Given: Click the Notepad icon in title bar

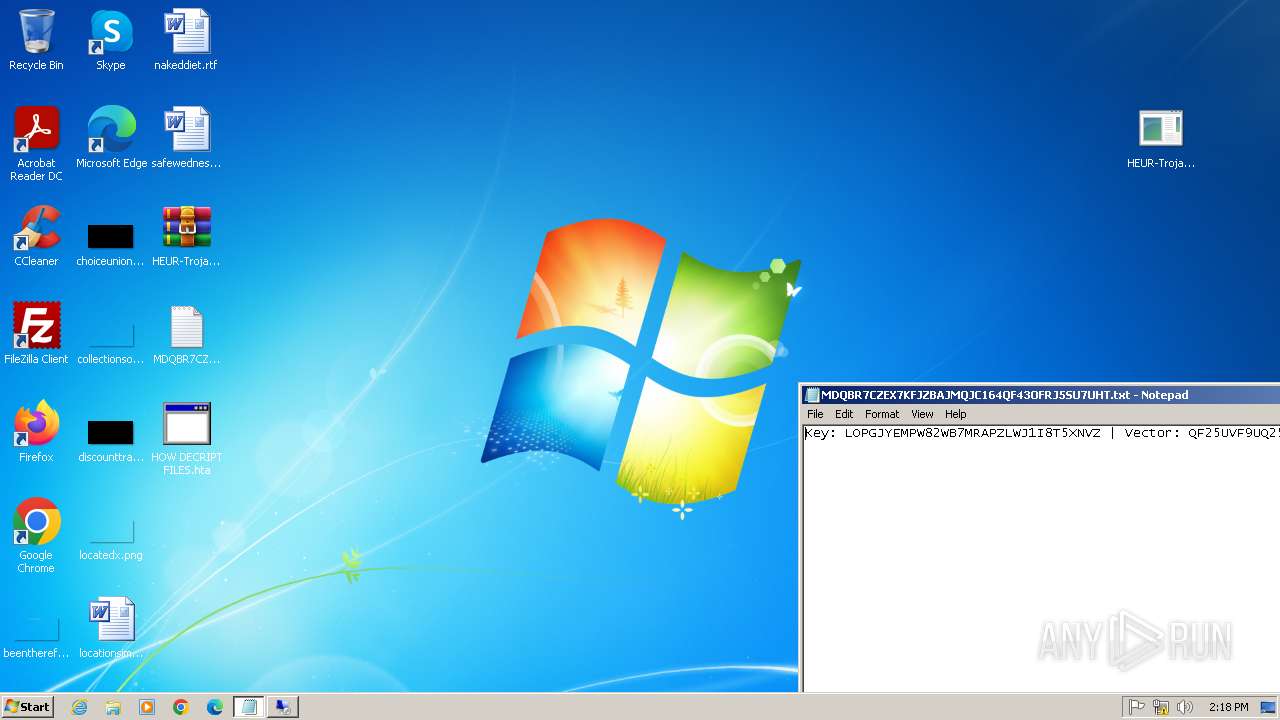Looking at the screenshot, I should click(812, 395).
